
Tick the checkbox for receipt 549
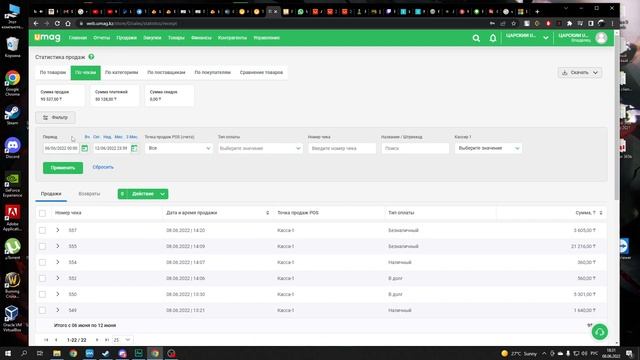tap(42, 310)
